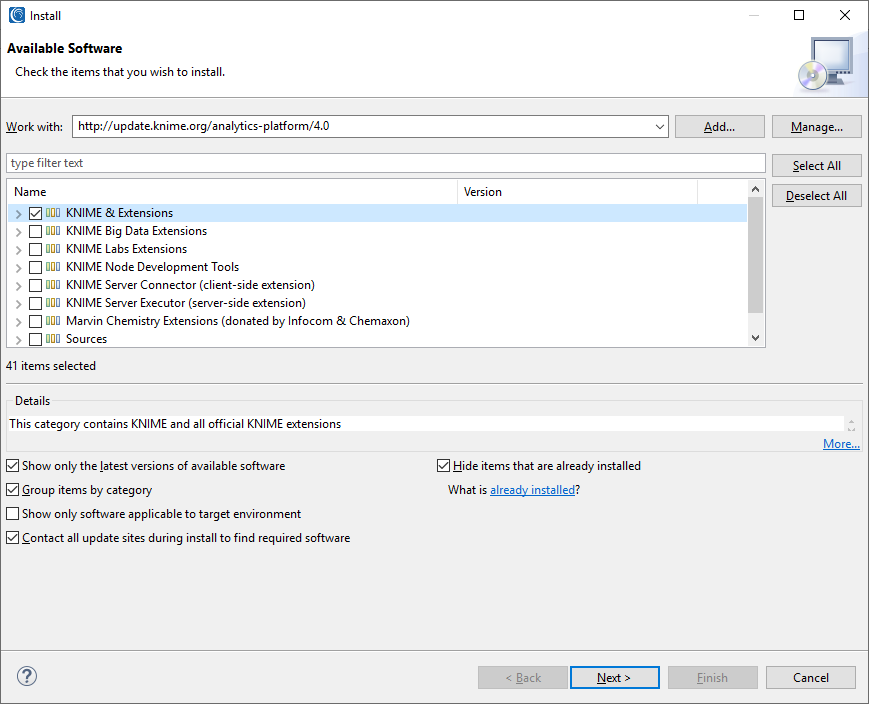The height and width of the screenshot is (704, 869).
Task: Maximize the Install window
Action: 799,15
